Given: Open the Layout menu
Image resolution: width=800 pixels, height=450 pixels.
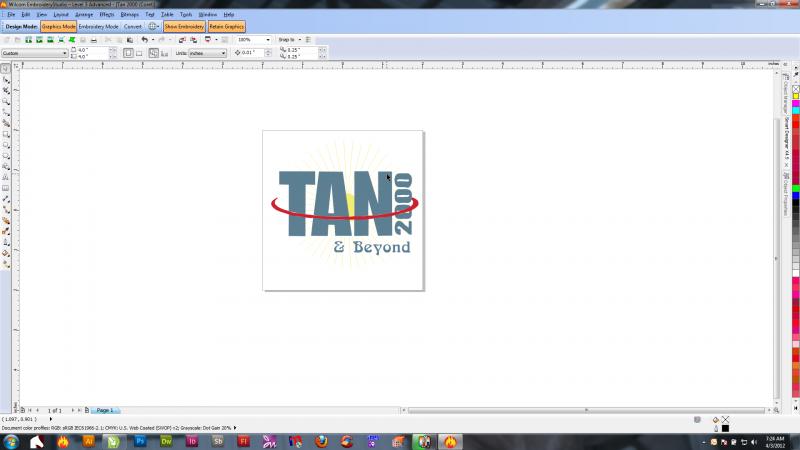Looking at the screenshot, I should (x=61, y=14).
